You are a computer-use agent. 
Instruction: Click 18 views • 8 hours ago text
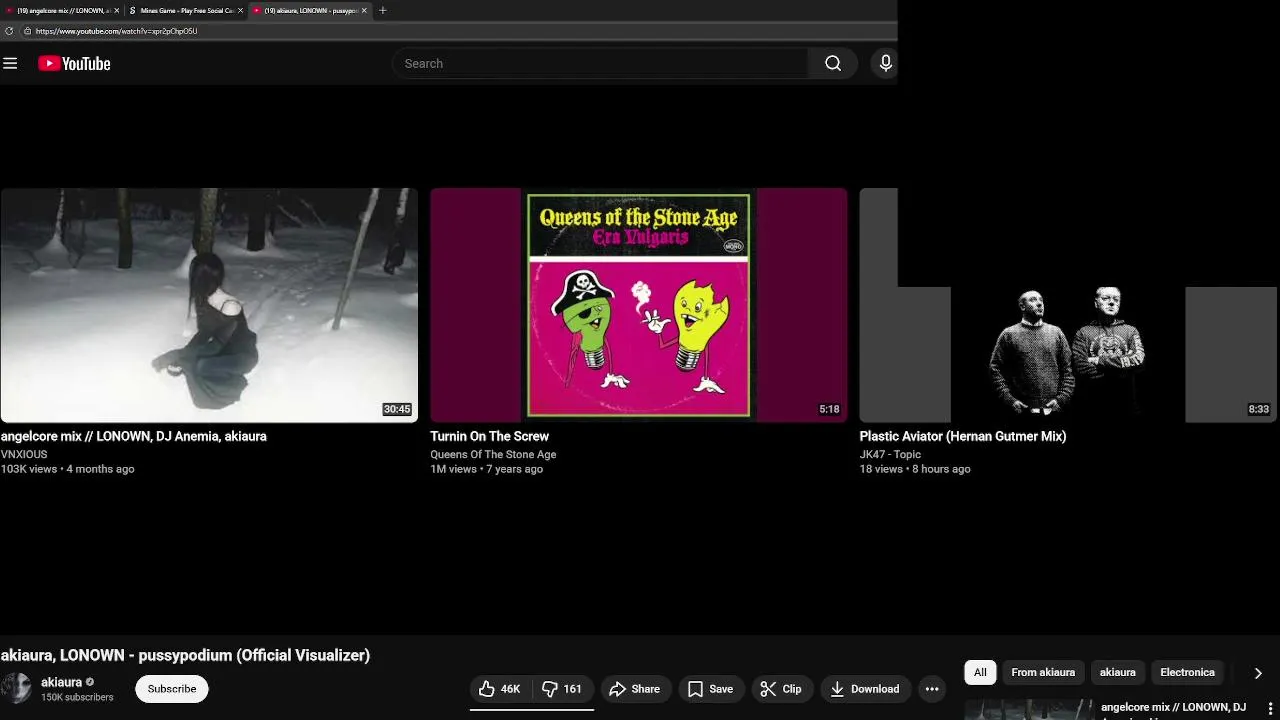(915, 469)
